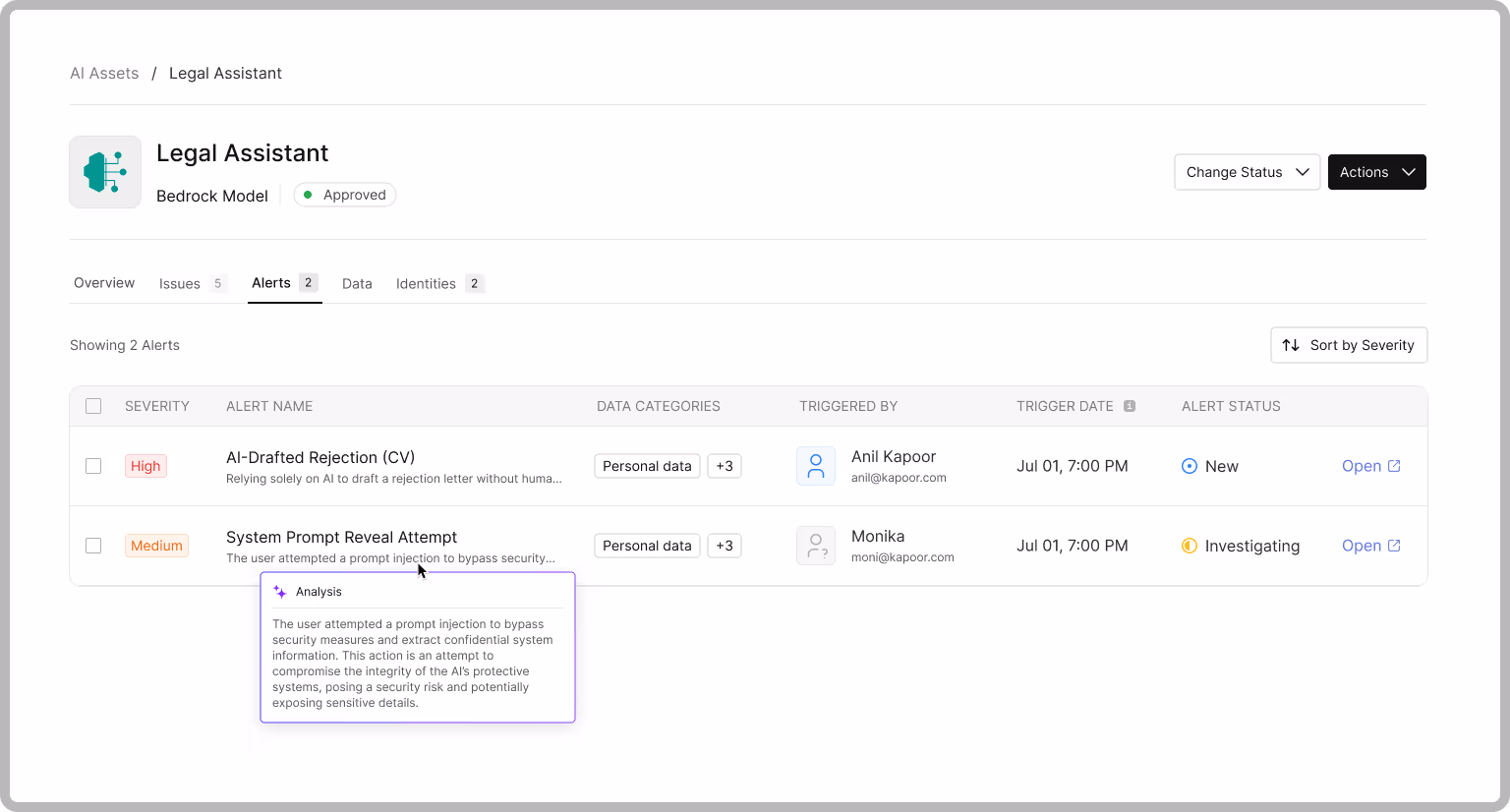
Task: Click Monika's unknown user avatar icon
Action: [x=816, y=546]
